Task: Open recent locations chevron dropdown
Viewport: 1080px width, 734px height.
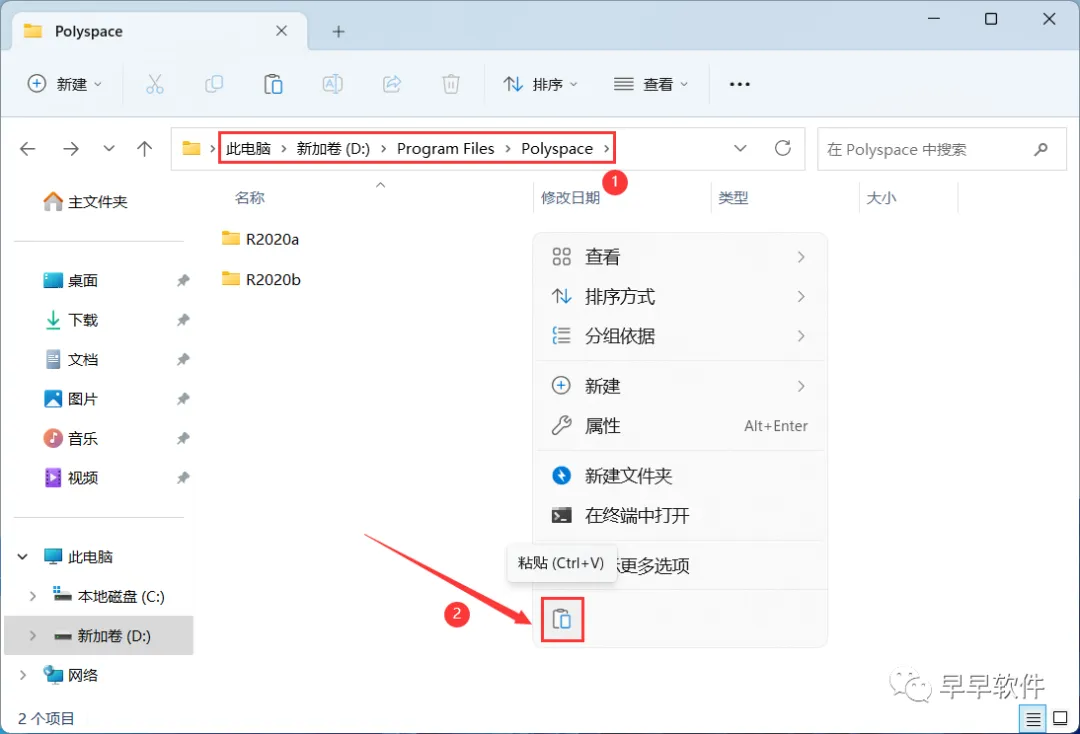Action: (109, 149)
